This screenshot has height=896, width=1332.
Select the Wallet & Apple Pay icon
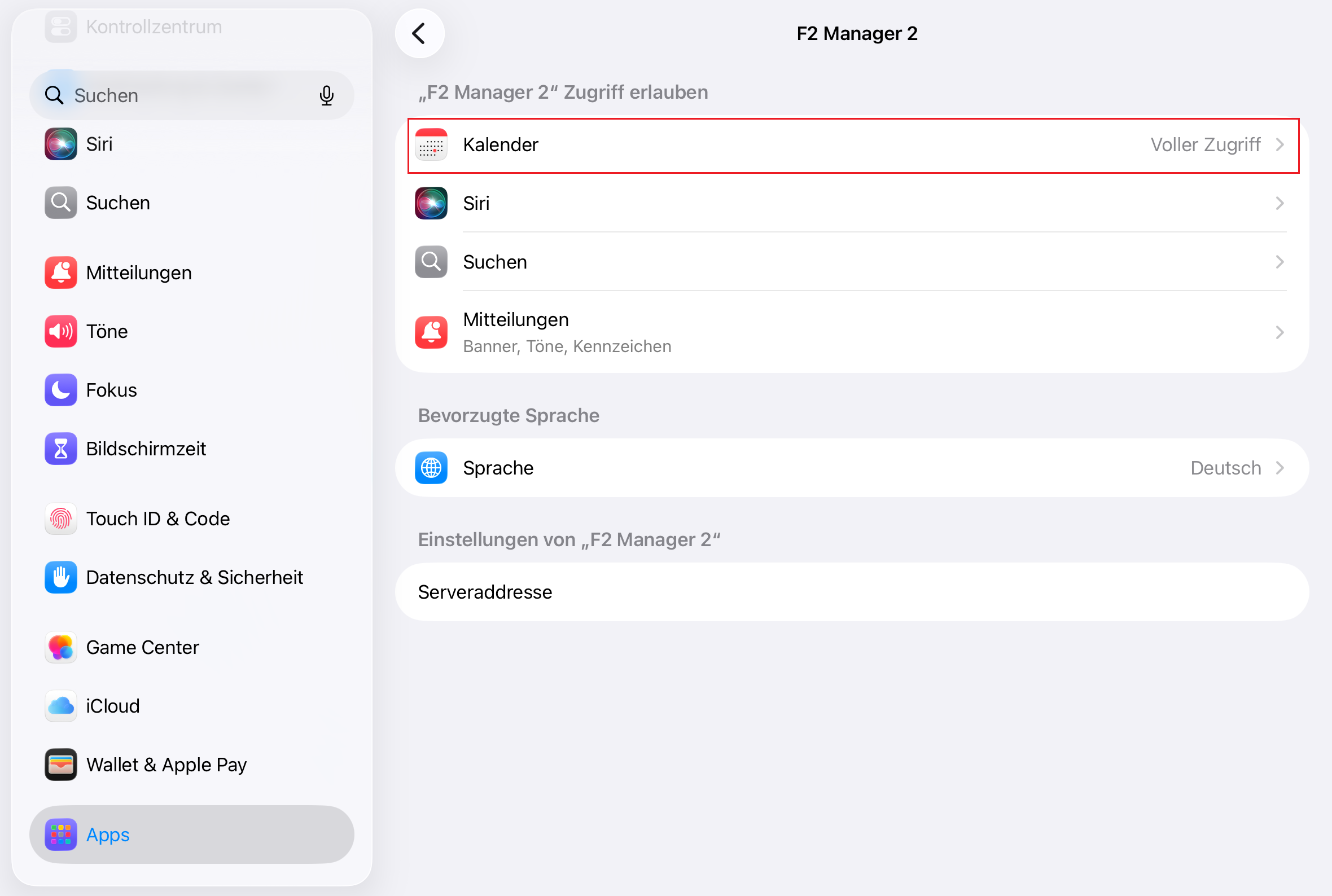click(60, 764)
